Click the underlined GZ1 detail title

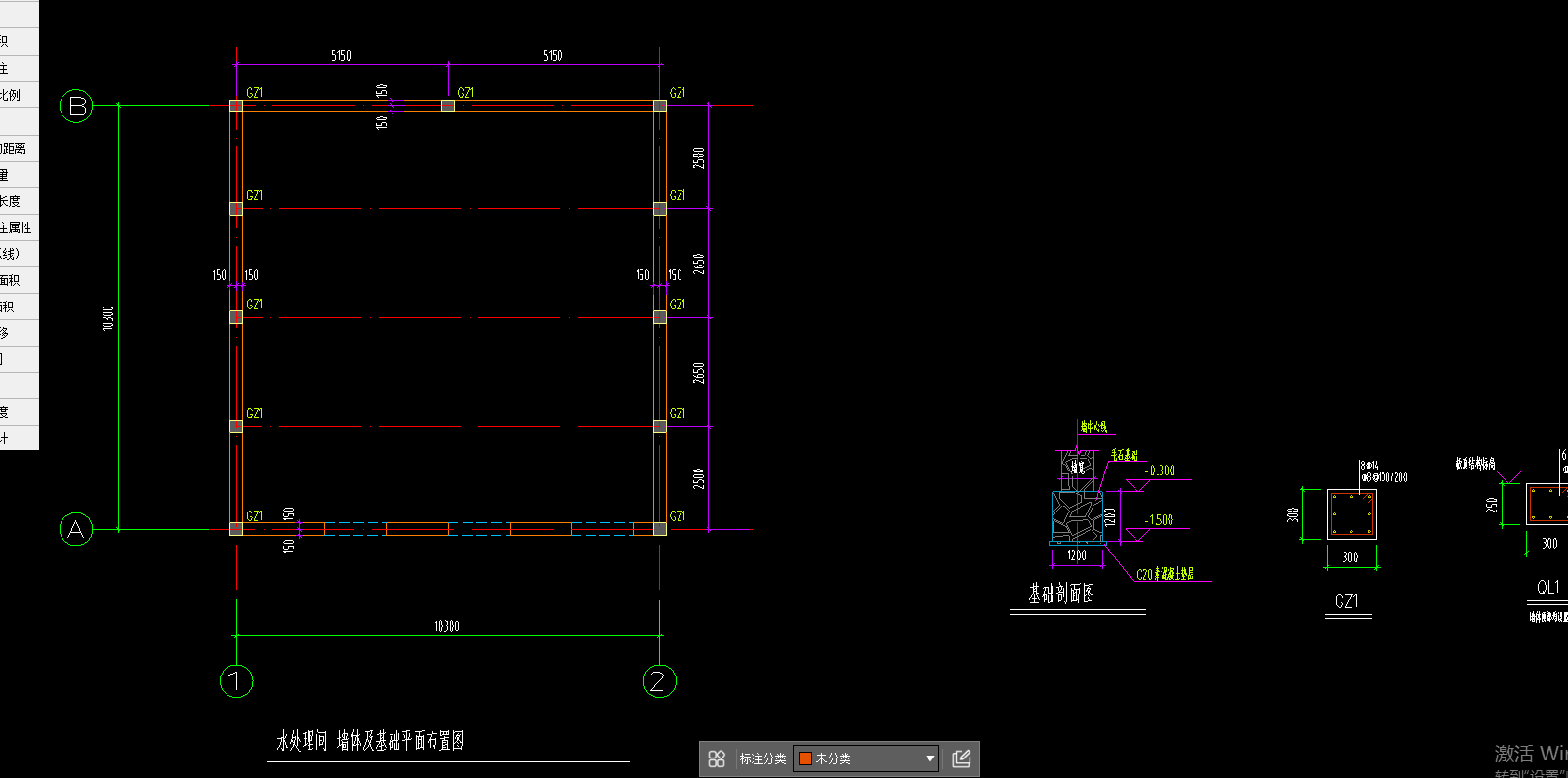(1347, 601)
